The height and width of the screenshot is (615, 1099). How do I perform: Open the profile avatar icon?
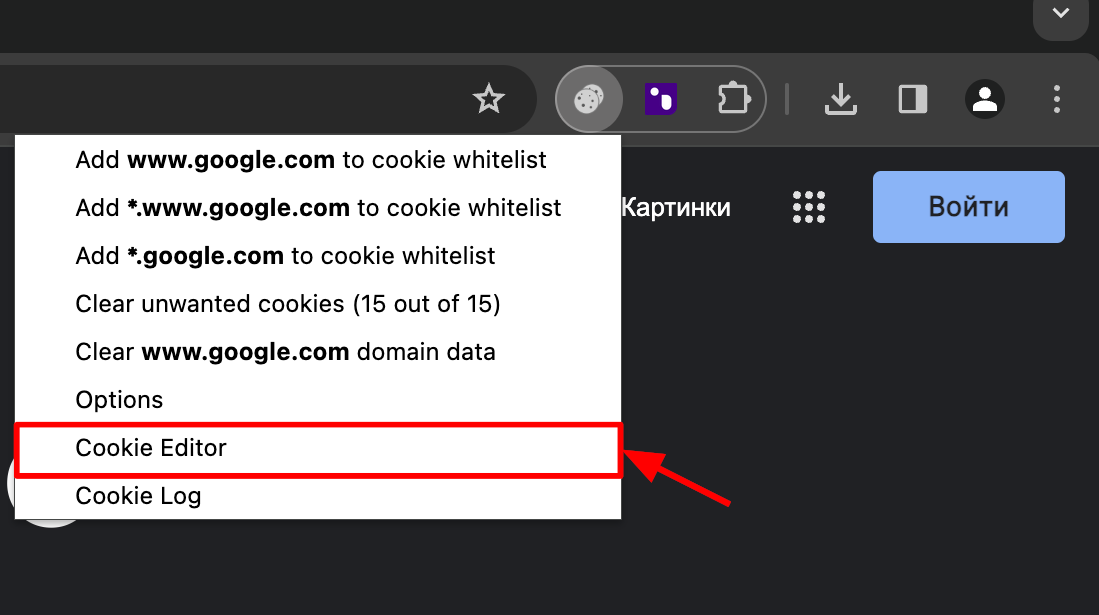tap(985, 99)
